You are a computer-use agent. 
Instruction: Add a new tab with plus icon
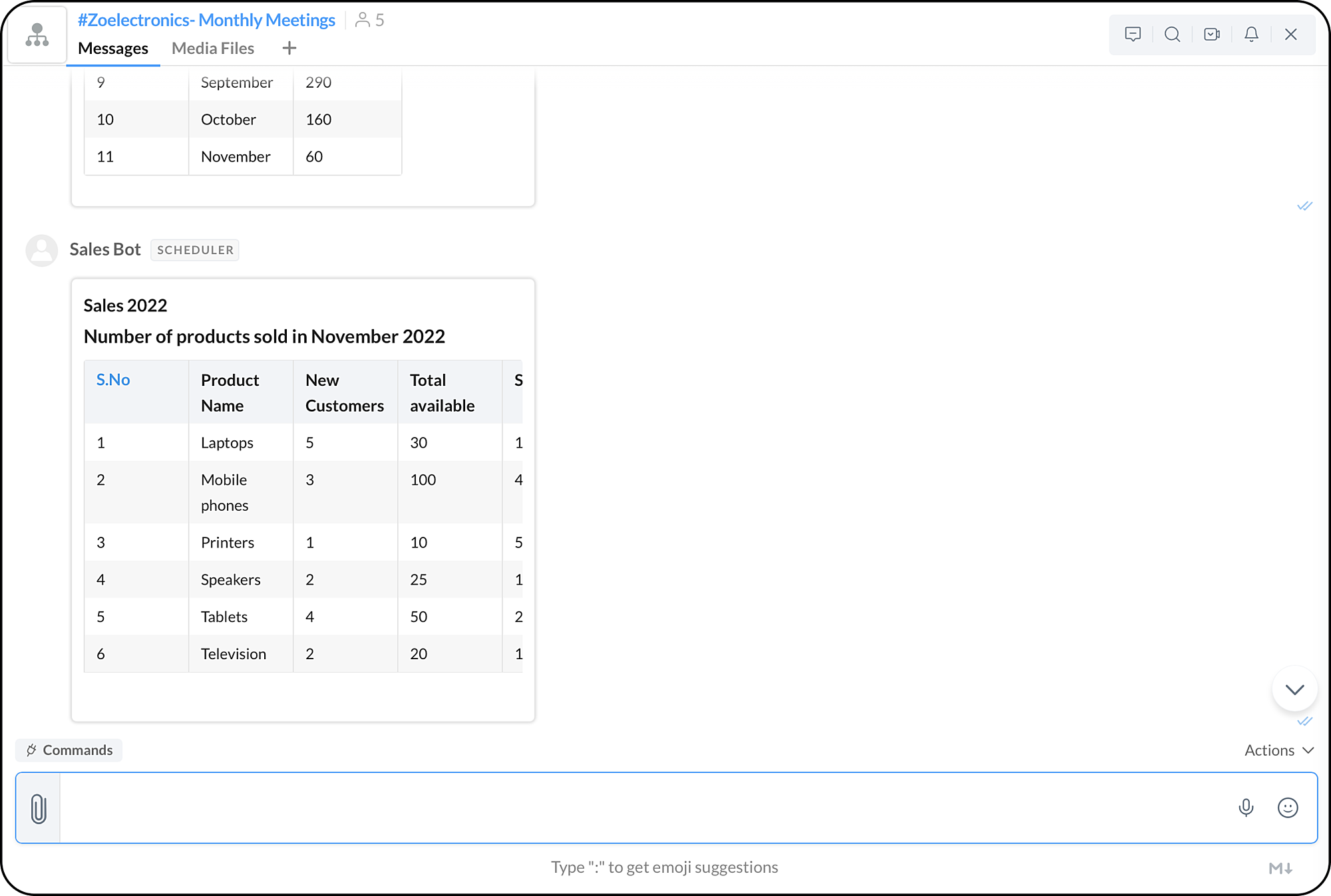[x=289, y=48]
